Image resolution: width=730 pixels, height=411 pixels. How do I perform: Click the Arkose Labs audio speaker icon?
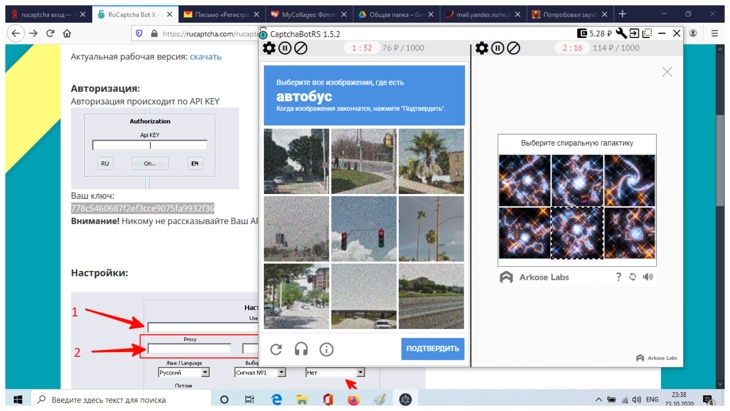[648, 277]
